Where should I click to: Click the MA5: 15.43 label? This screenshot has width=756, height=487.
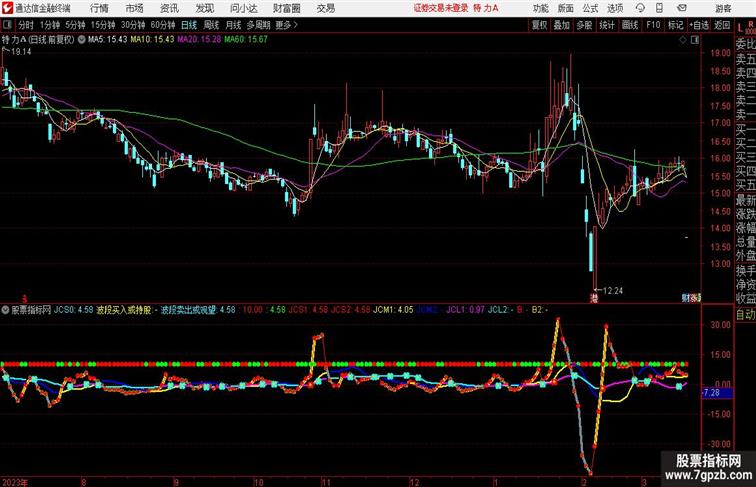[108, 40]
